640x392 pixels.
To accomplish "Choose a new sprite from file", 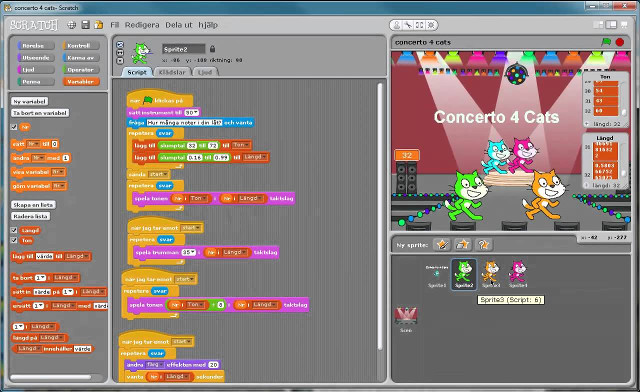I will pos(462,245).
